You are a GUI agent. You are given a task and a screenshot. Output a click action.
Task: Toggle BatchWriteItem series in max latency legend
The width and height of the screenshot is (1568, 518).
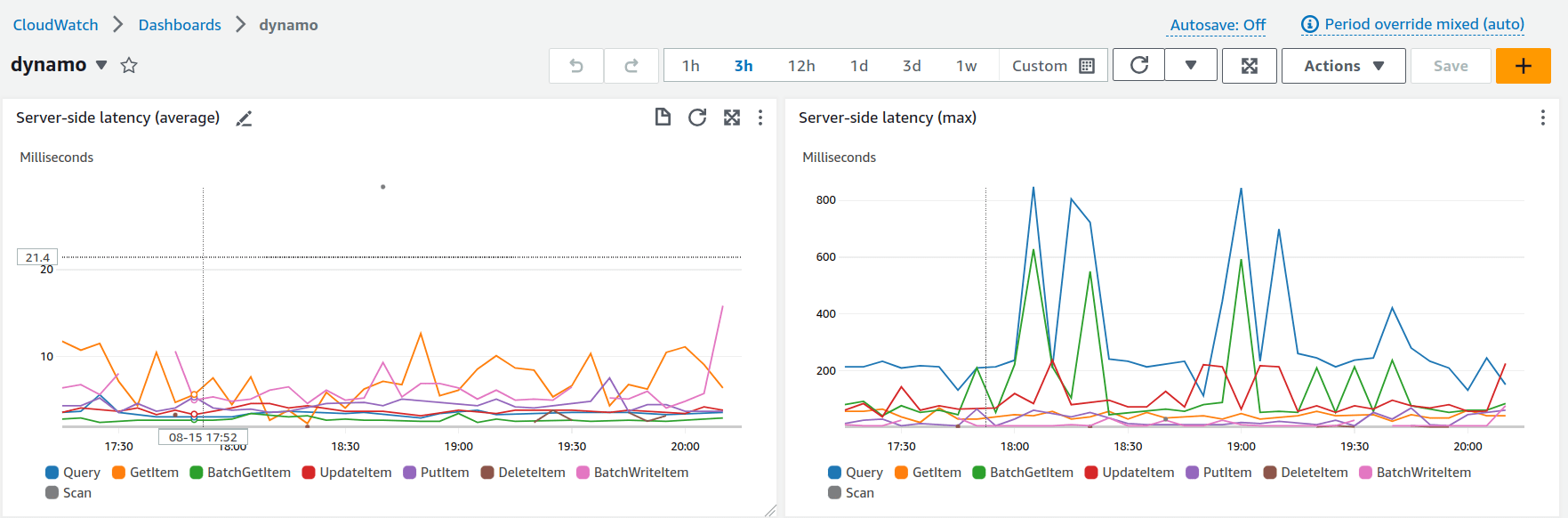pyautogui.click(x=1415, y=473)
